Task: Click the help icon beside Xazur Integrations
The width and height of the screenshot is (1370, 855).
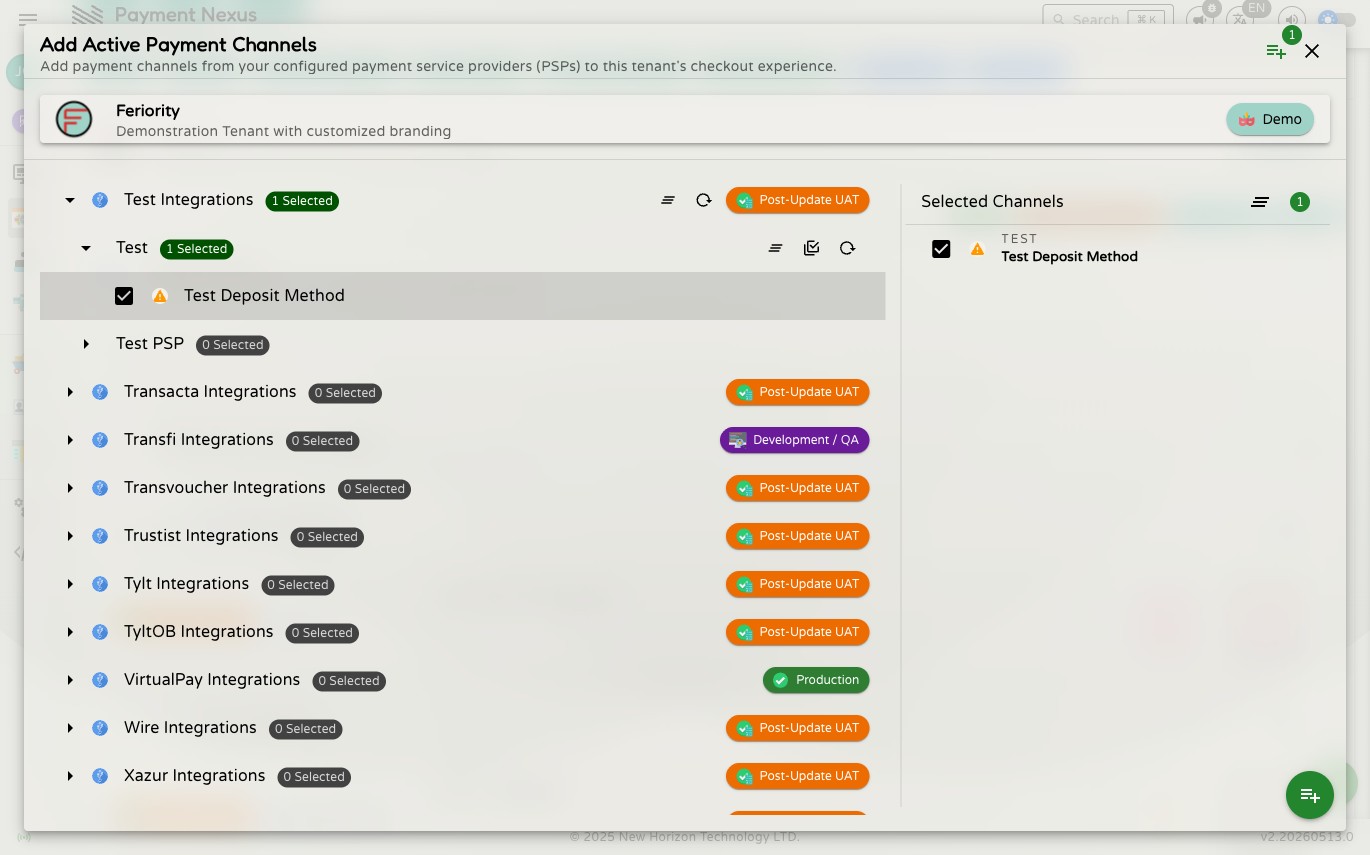Action: pyautogui.click(x=100, y=776)
